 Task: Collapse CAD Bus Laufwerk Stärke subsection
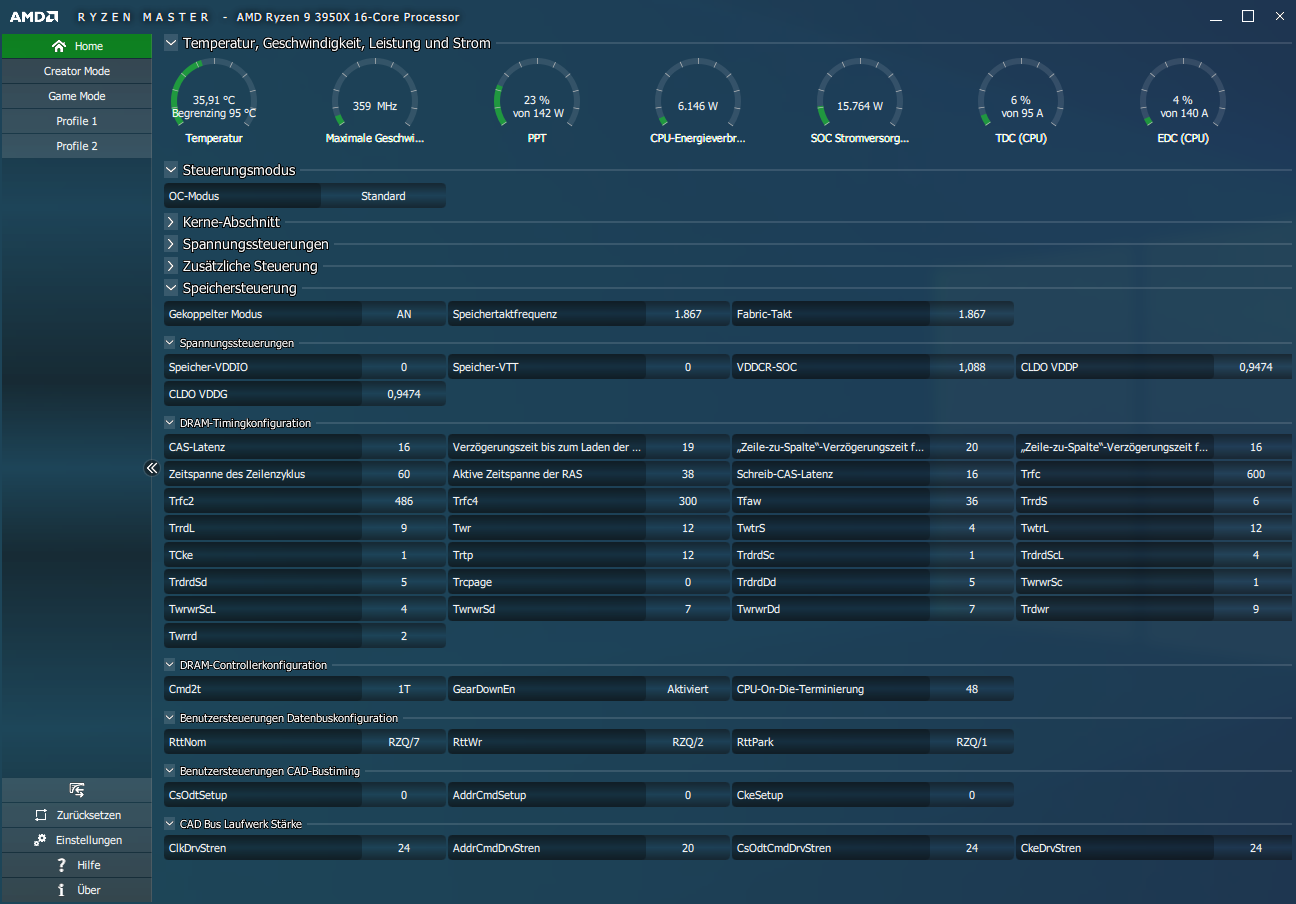170,824
